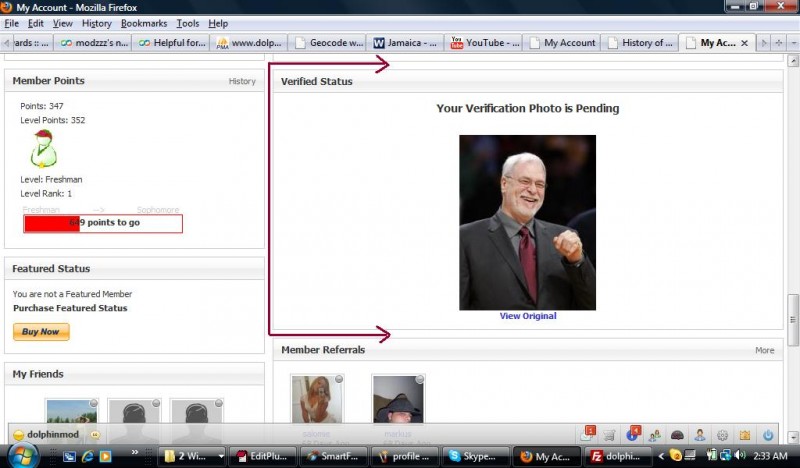
Task: Open a new tab with plus button
Action: [779, 43]
